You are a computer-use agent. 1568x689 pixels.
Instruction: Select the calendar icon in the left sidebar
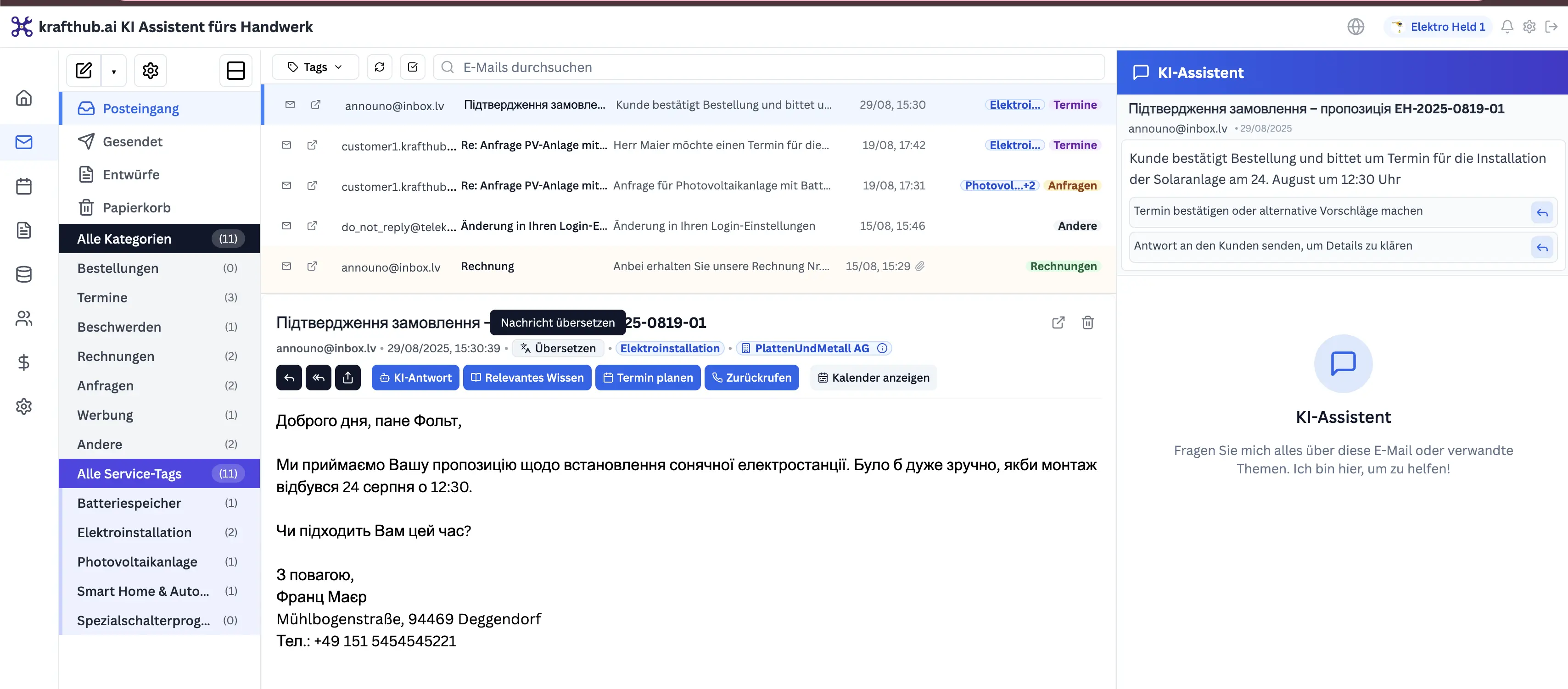pos(24,186)
